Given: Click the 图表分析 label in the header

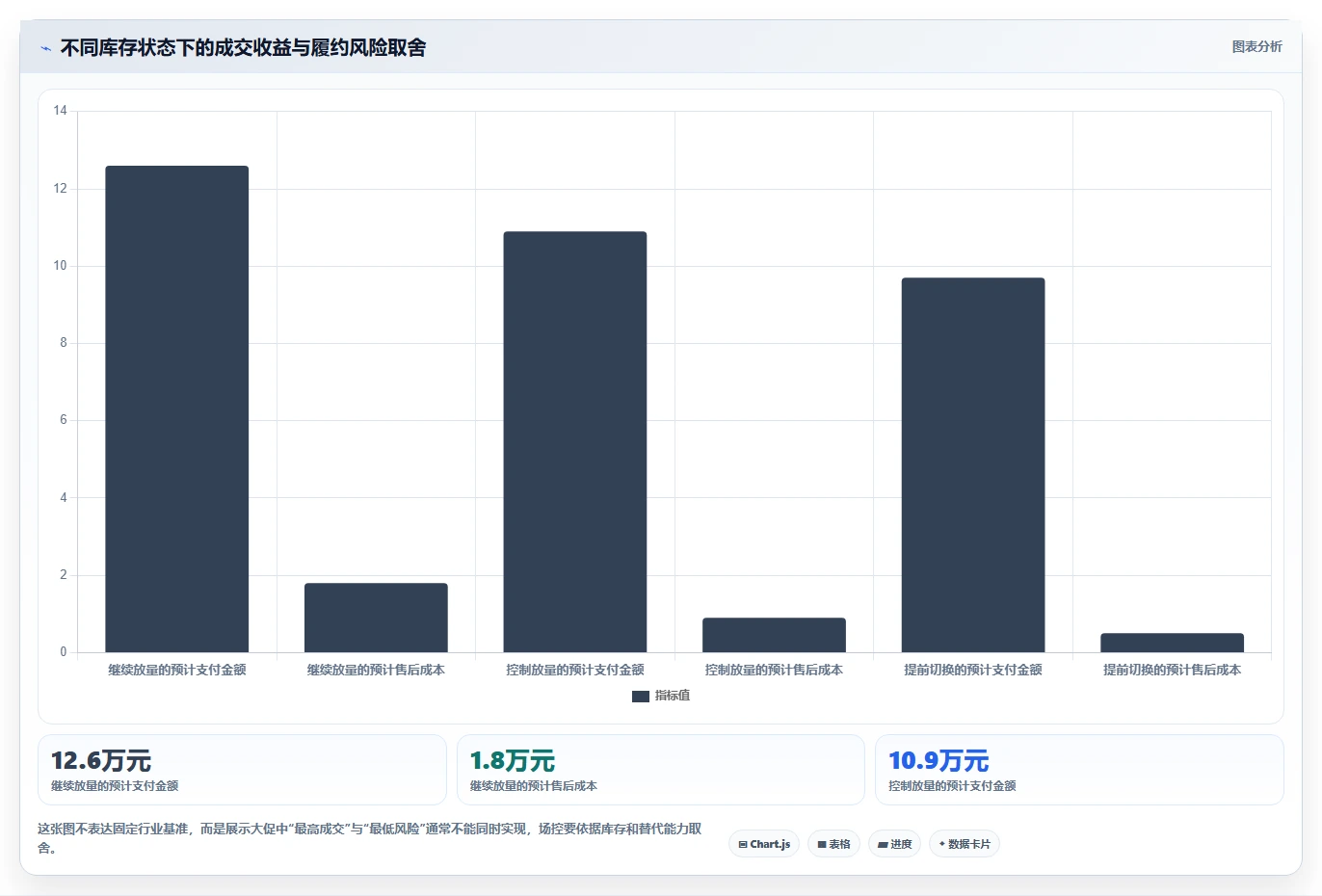Looking at the screenshot, I should click(x=1256, y=46).
